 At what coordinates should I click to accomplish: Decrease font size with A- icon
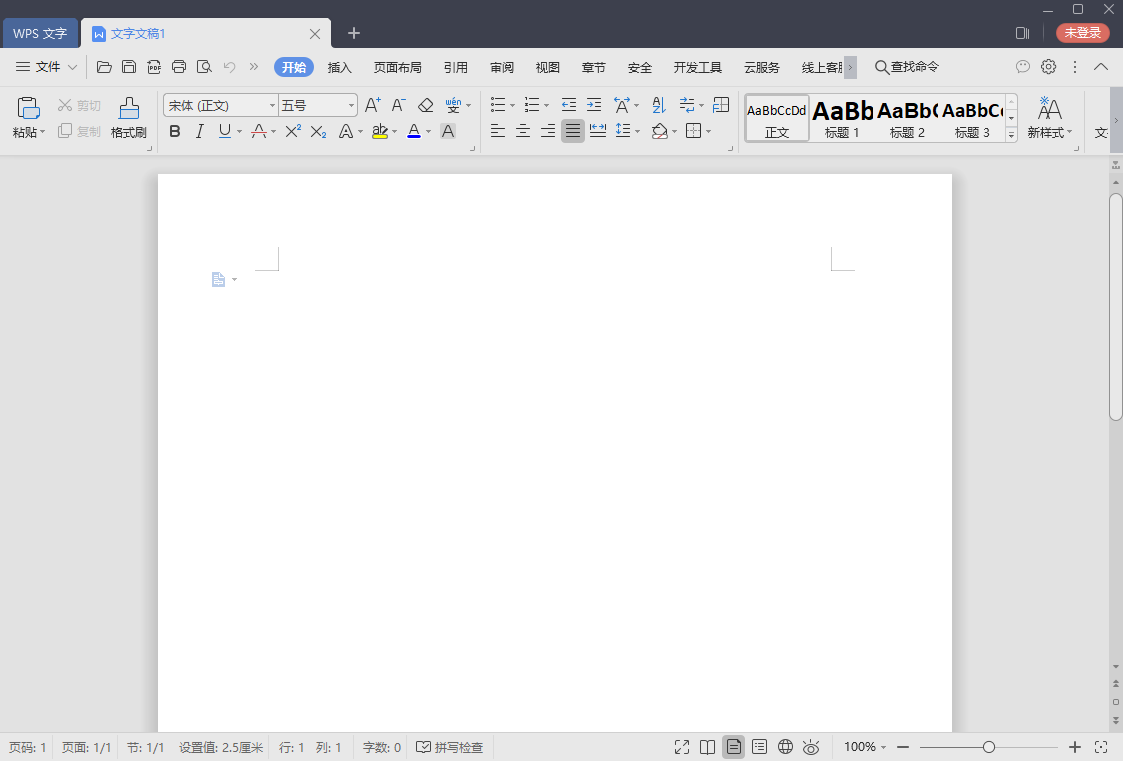click(x=398, y=105)
